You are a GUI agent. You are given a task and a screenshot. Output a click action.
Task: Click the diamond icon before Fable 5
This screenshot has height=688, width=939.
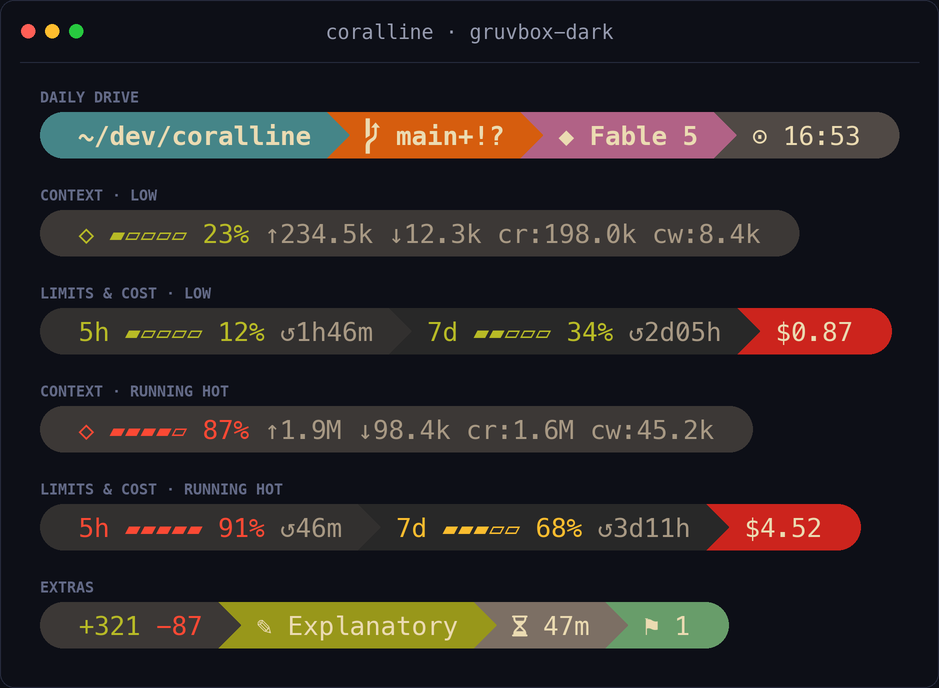[x=566, y=138]
